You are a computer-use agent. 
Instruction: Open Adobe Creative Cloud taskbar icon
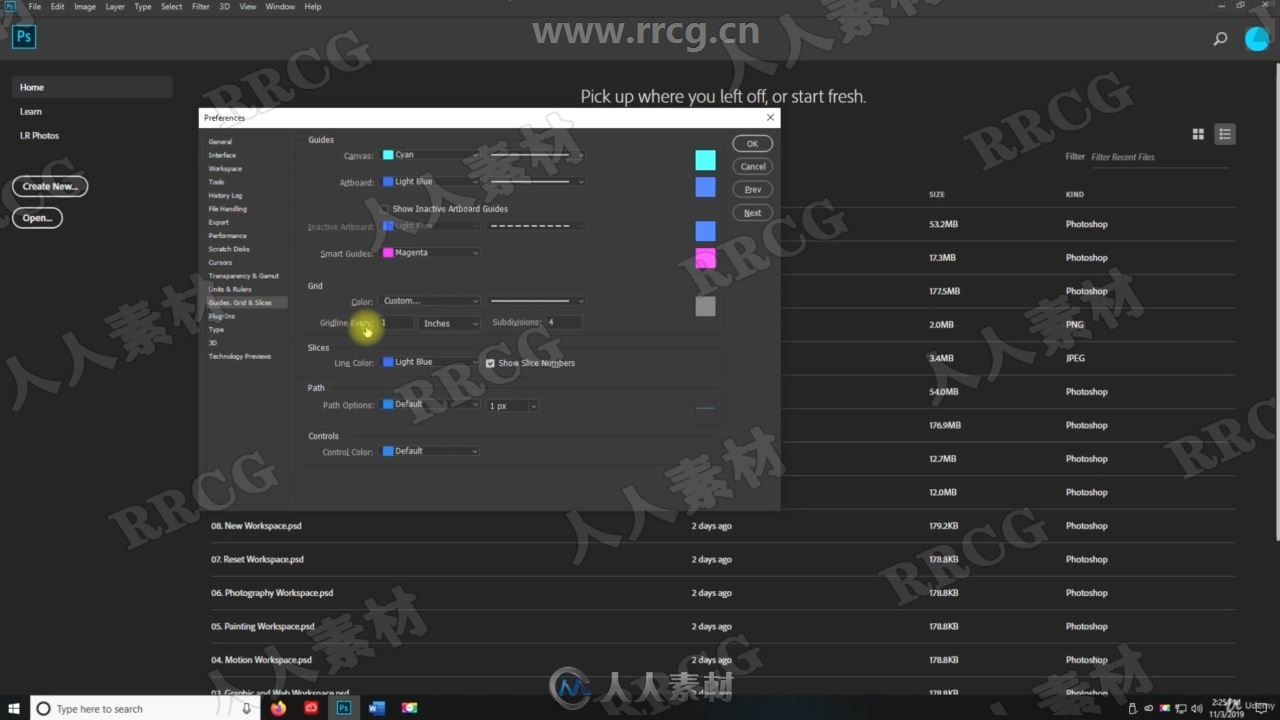(x=311, y=708)
